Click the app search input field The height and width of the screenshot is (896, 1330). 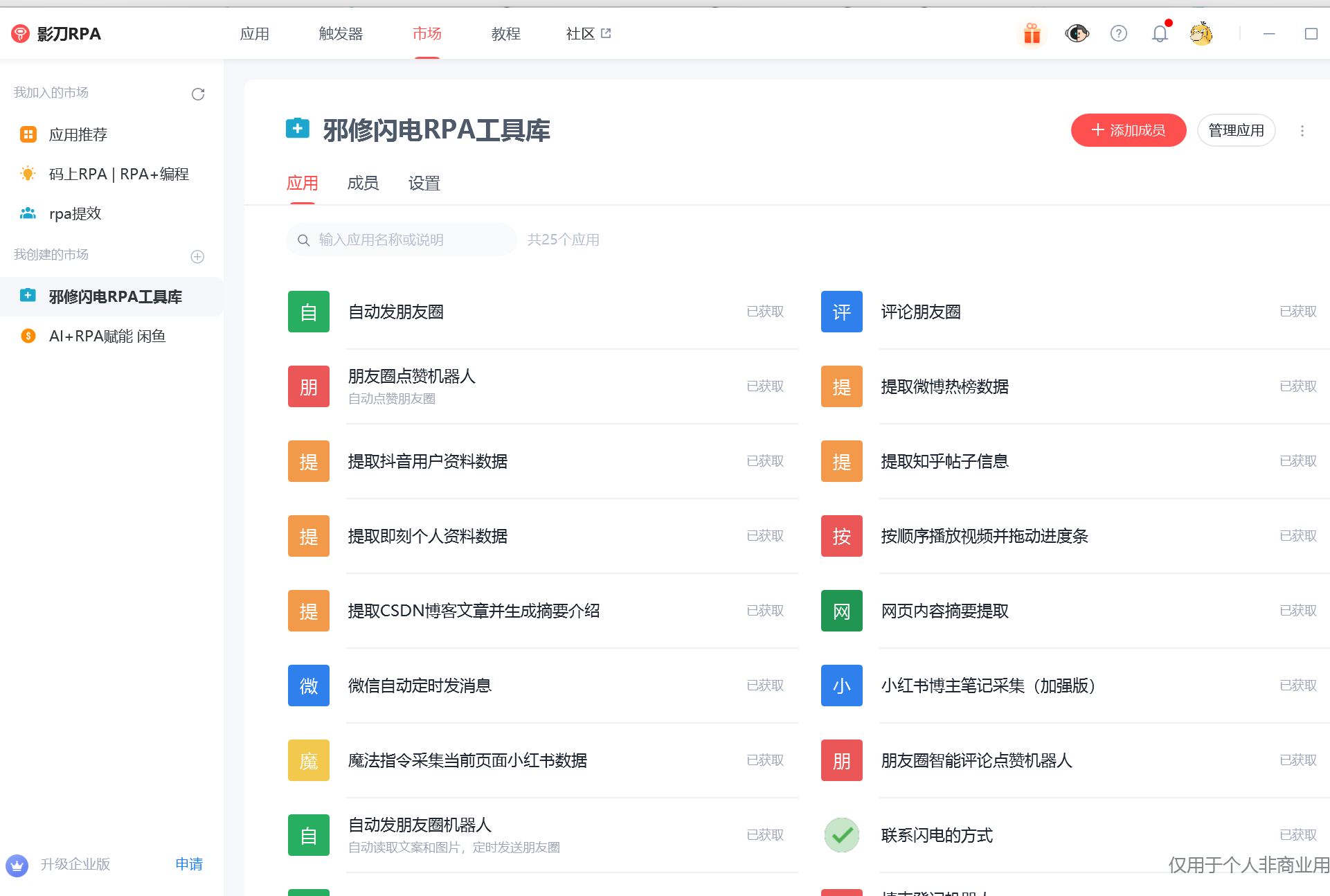click(x=402, y=240)
